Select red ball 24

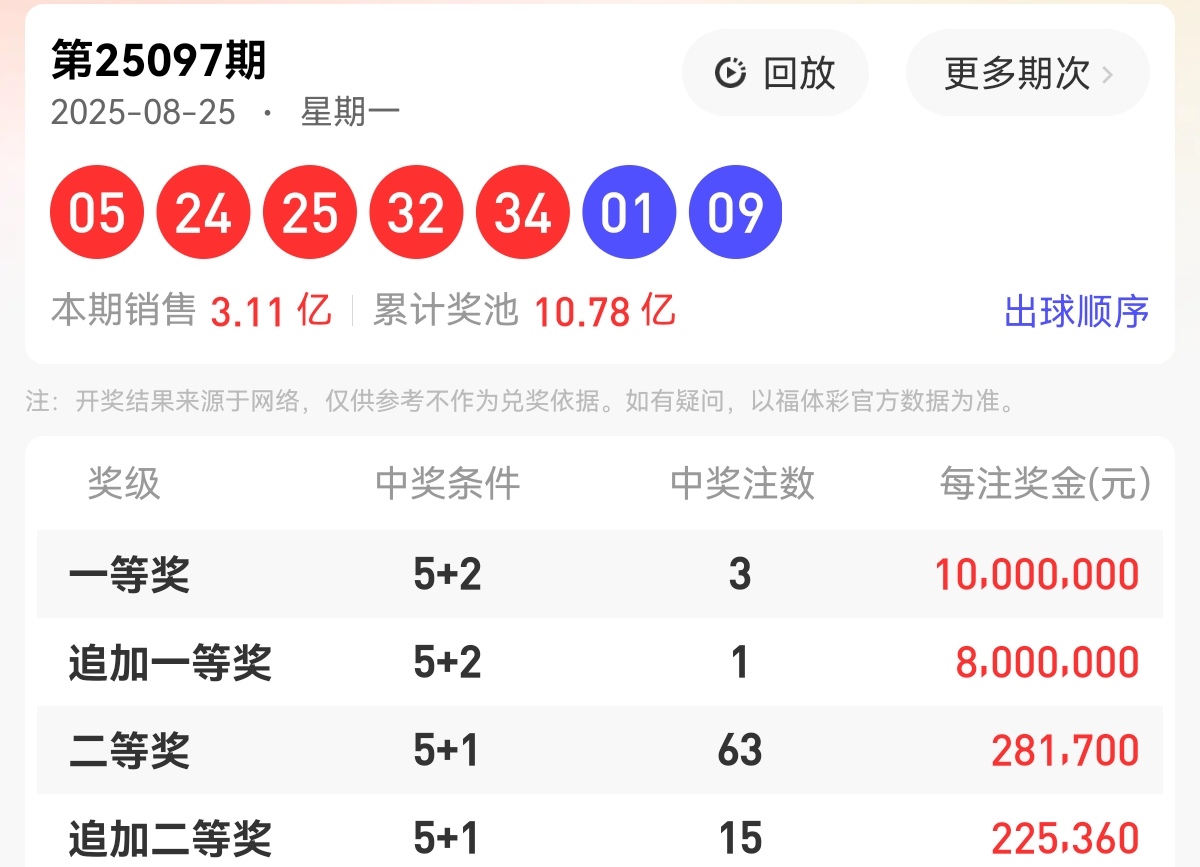tap(203, 211)
